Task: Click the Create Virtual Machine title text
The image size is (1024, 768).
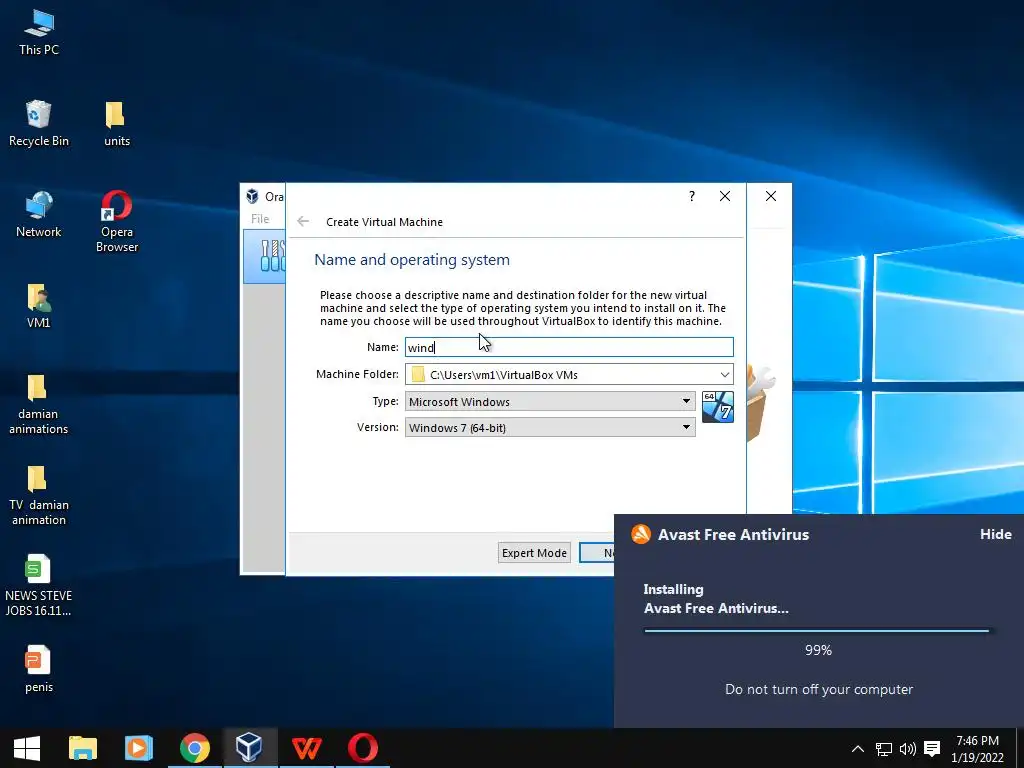Action: (384, 222)
